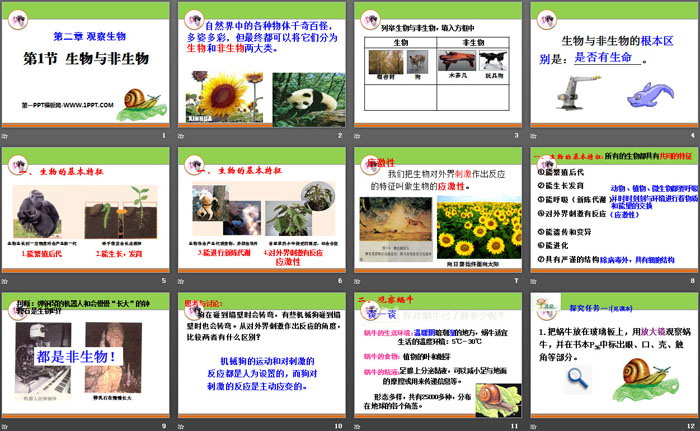Select slide 4 thumbnail about 是否有生命
This screenshot has width=700, height=431.
(x=614, y=64)
